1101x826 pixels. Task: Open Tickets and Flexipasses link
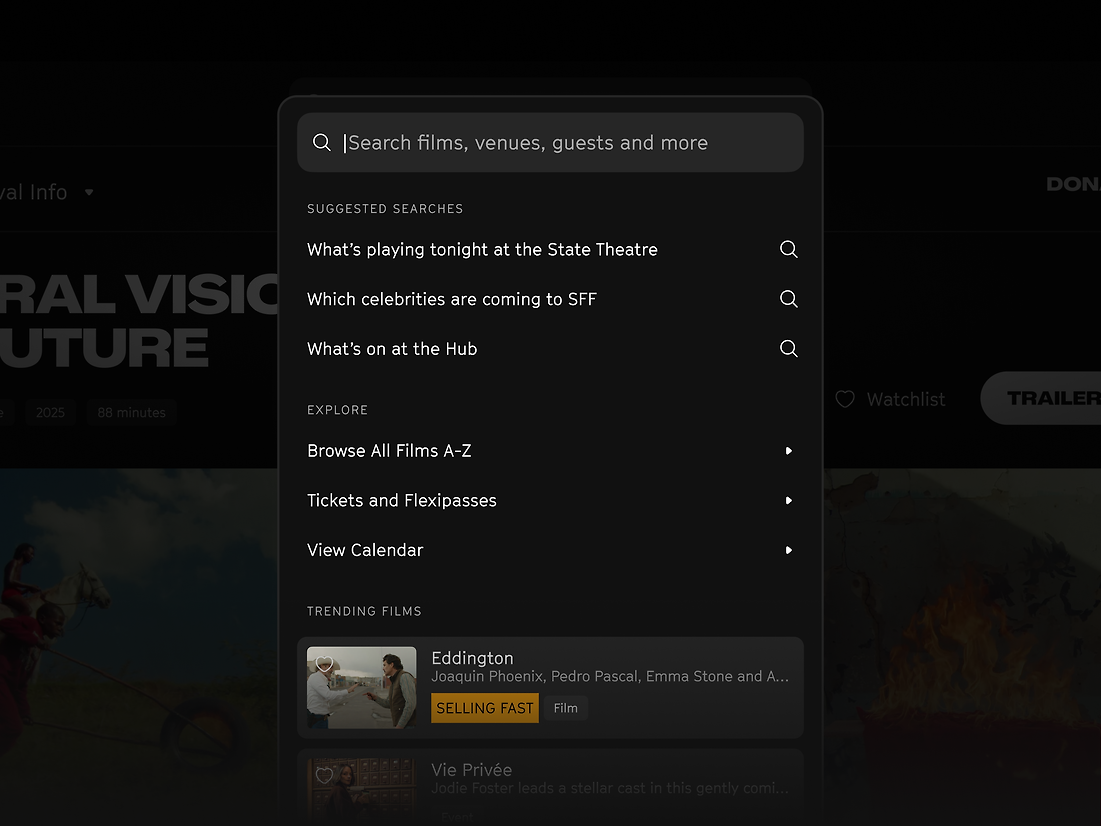point(401,501)
